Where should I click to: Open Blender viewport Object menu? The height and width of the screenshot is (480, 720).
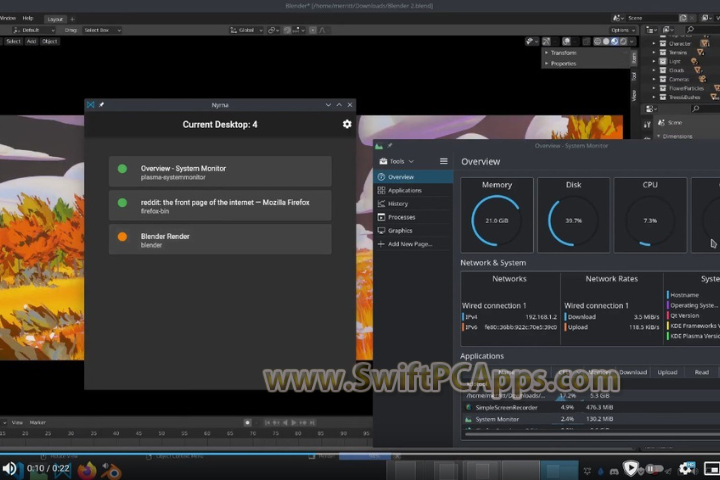point(50,41)
